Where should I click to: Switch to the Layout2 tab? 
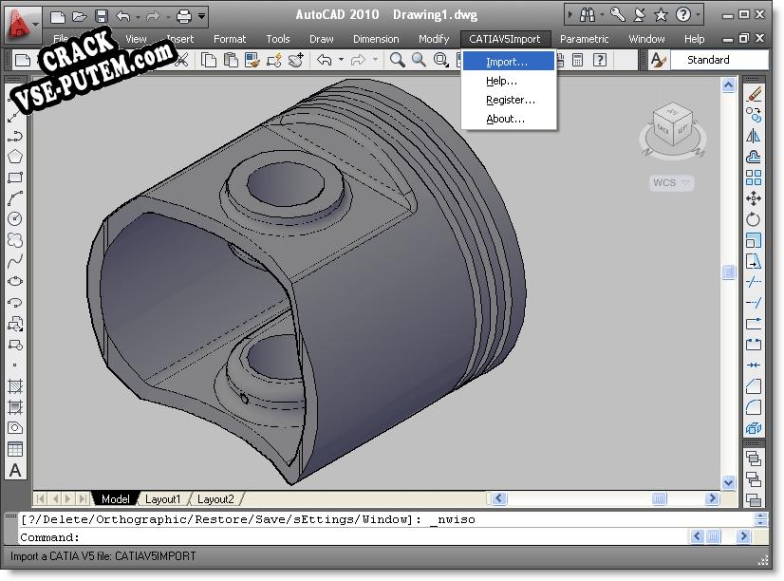pyautogui.click(x=216, y=499)
